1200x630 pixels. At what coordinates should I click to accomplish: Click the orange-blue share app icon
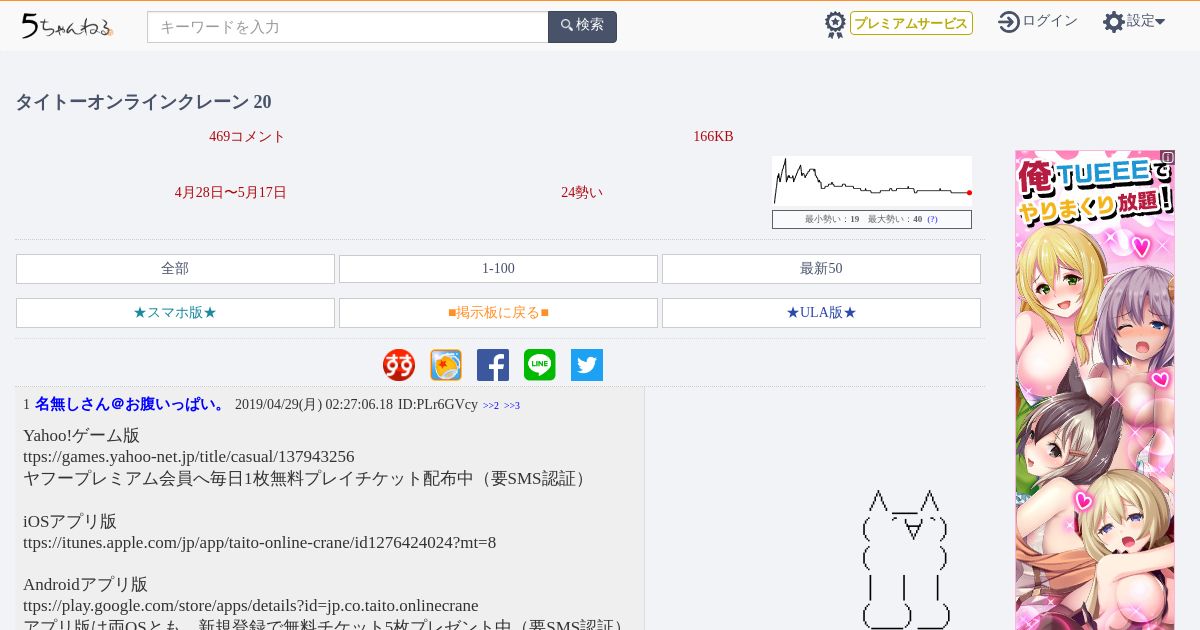coord(446,365)
